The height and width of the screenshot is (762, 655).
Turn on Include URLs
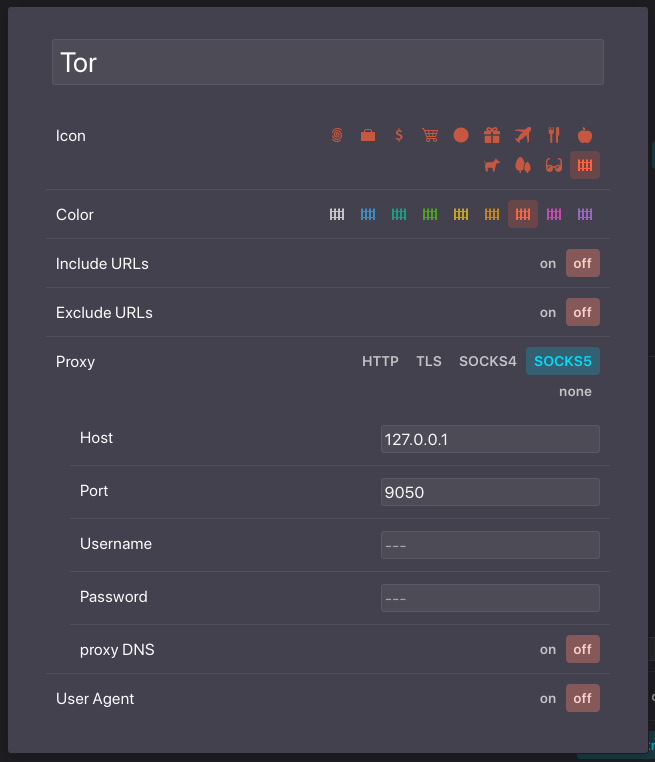[x=548, y=263]
